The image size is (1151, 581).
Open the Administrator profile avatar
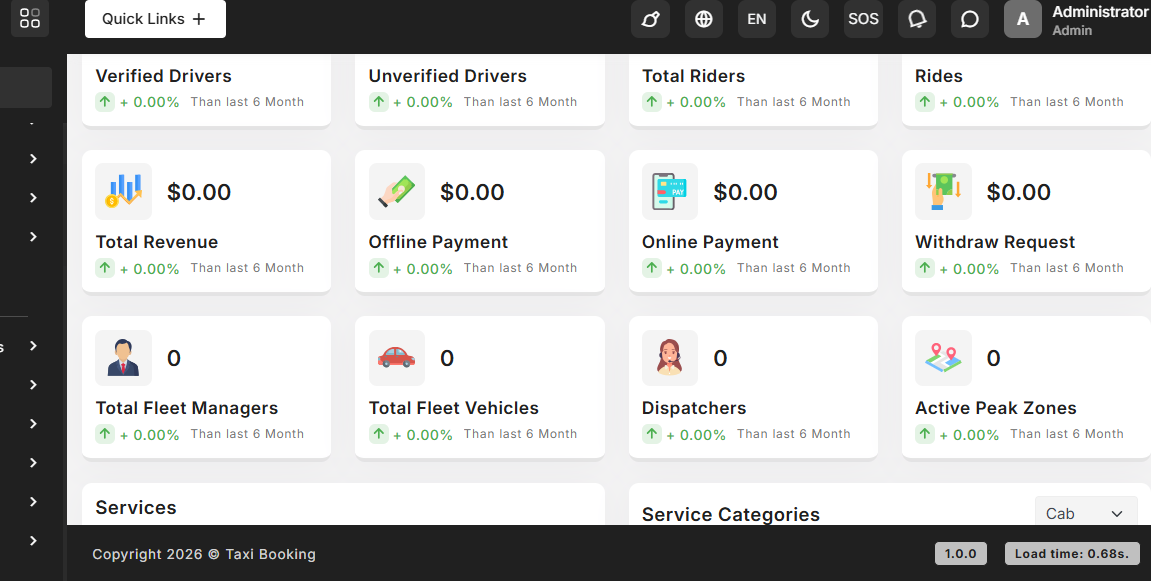click(1022, 19)
